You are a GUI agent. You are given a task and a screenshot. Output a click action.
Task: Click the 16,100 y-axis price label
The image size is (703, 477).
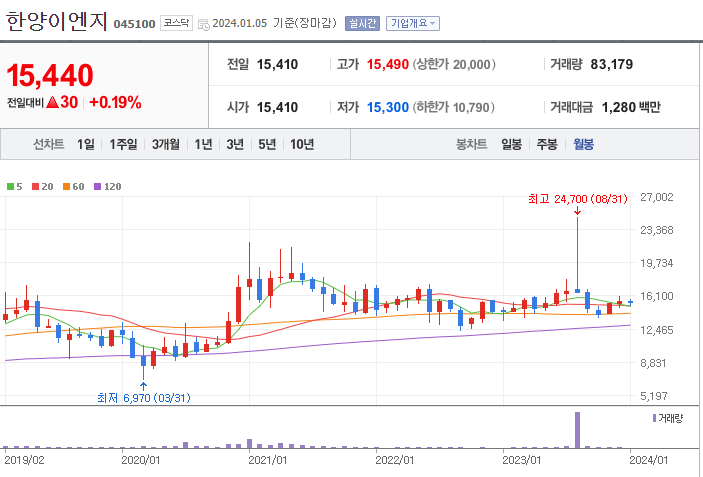click(656, 296)
